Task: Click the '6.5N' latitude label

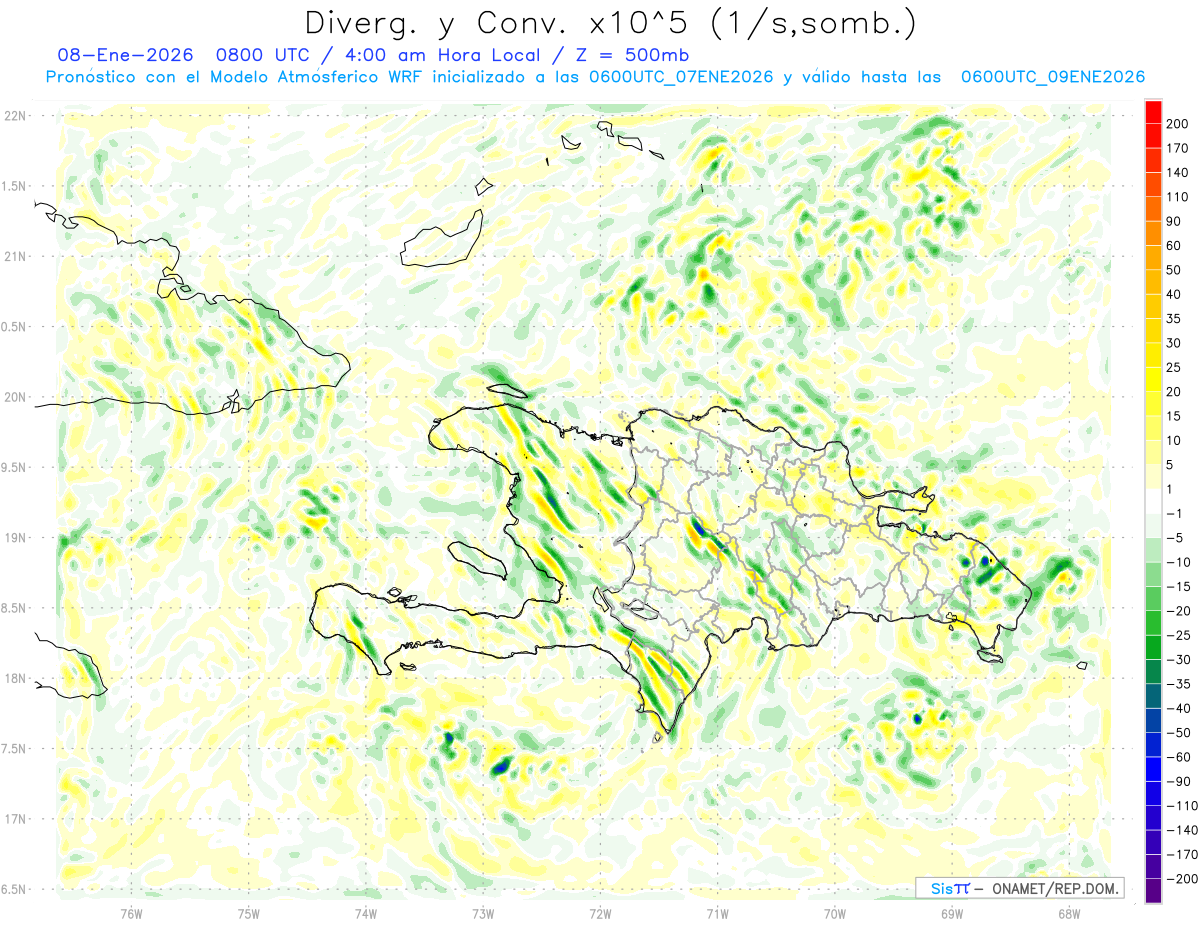Action: coord(15,889)
